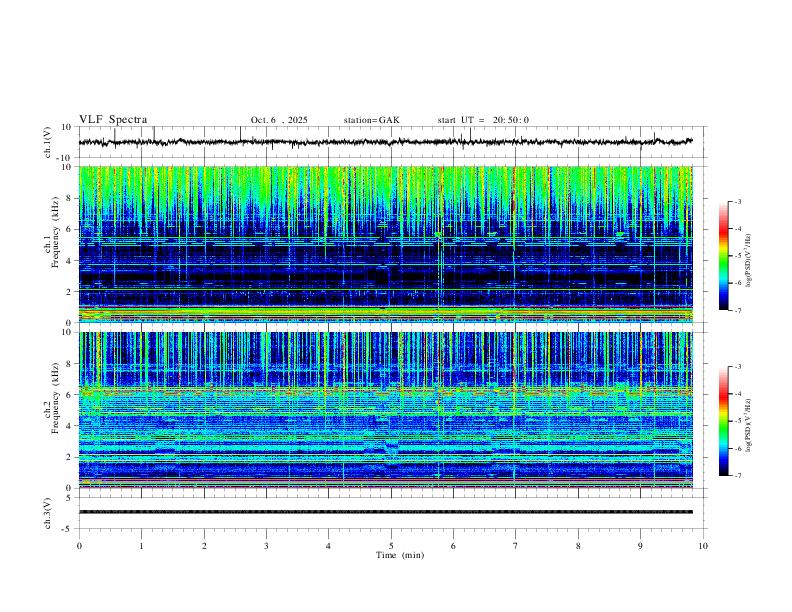Click the "ch.3(V)" axis label
The image size is (792, 612).
coord(48,513)
